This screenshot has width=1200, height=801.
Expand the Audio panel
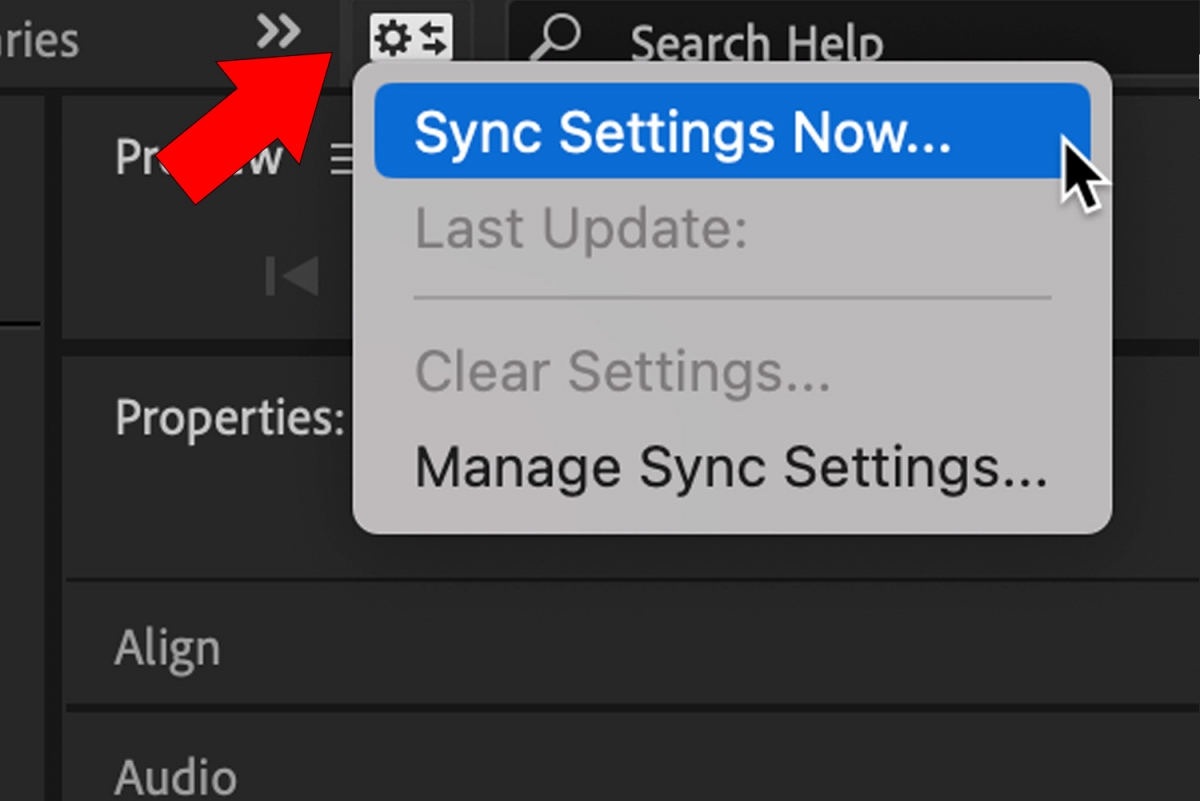(175, 777)
